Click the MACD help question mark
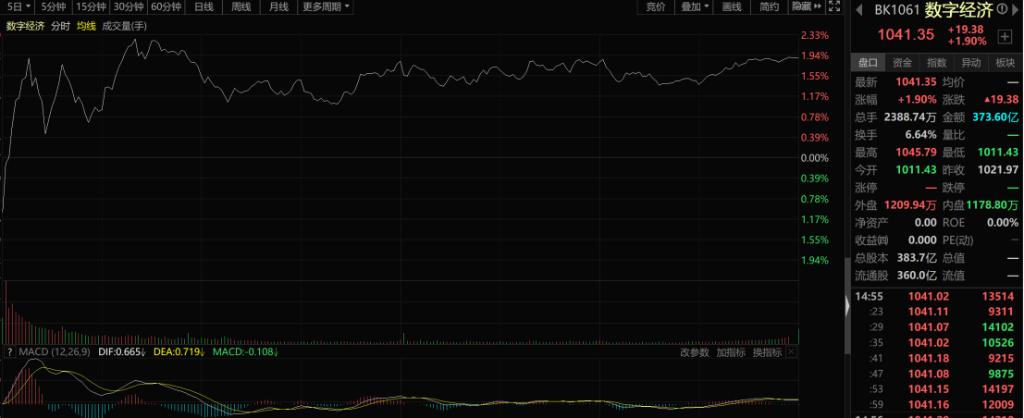Screen dimensions: 1024x418 click(x=10, y=352)
